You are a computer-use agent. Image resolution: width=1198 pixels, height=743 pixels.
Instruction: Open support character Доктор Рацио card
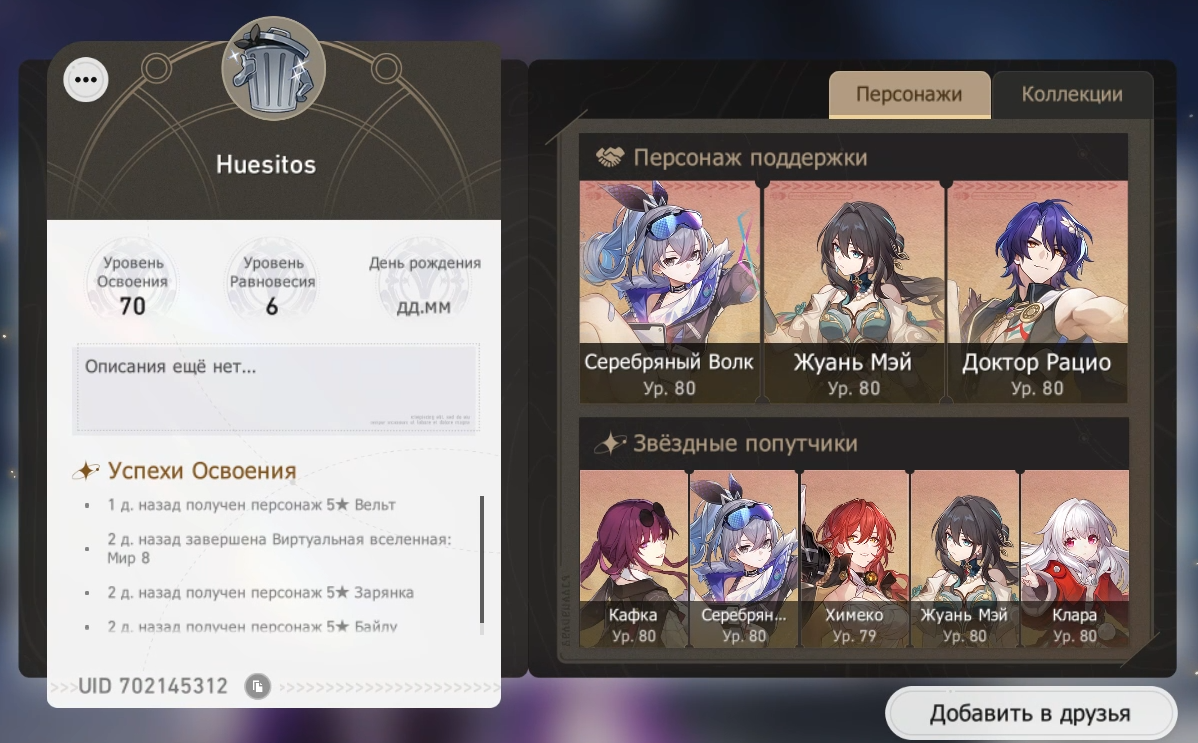[x=1037, y=291]
